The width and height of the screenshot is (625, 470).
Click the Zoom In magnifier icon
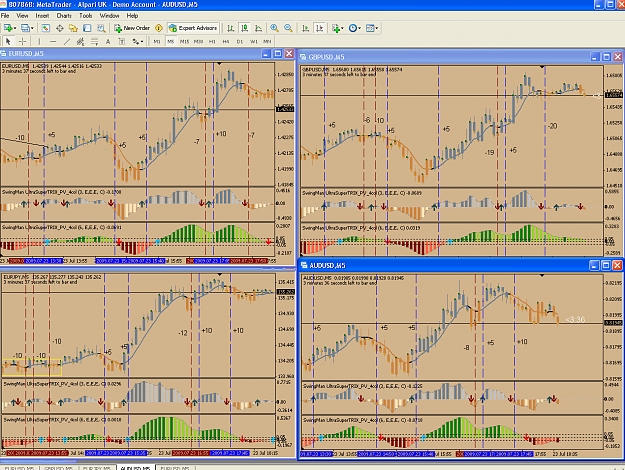click(x=274, y=28)
